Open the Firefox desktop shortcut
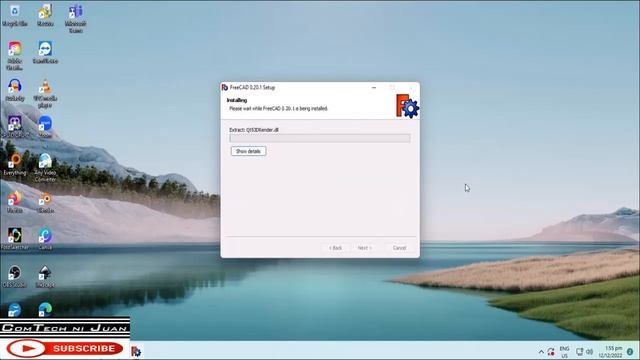 (15, 202)
